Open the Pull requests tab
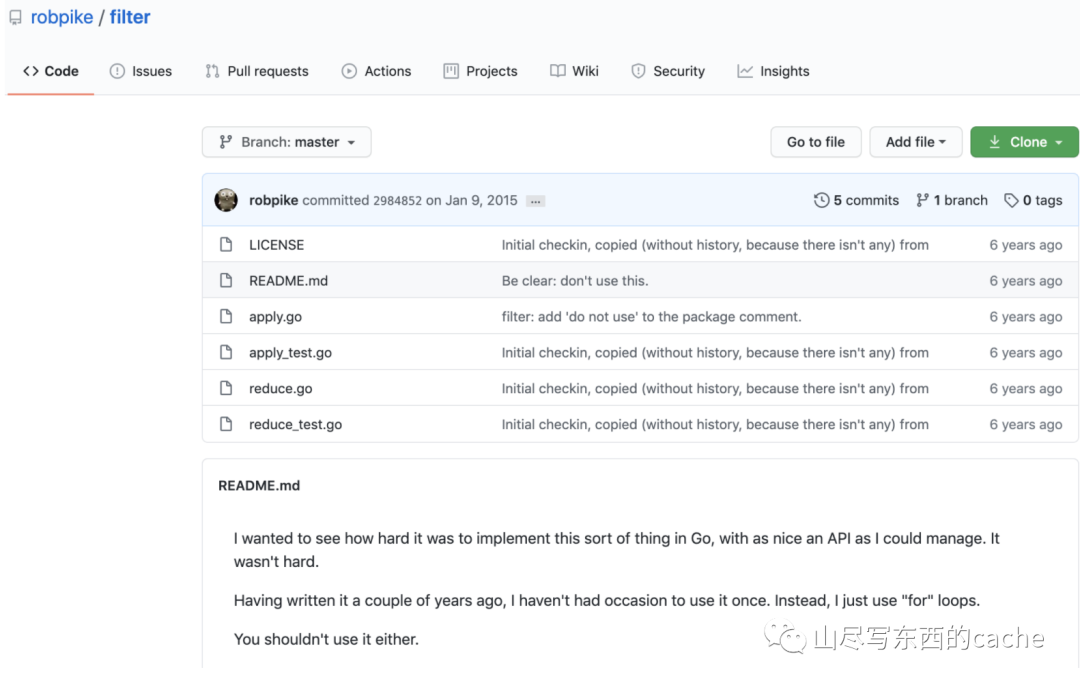 click(257, 71)
